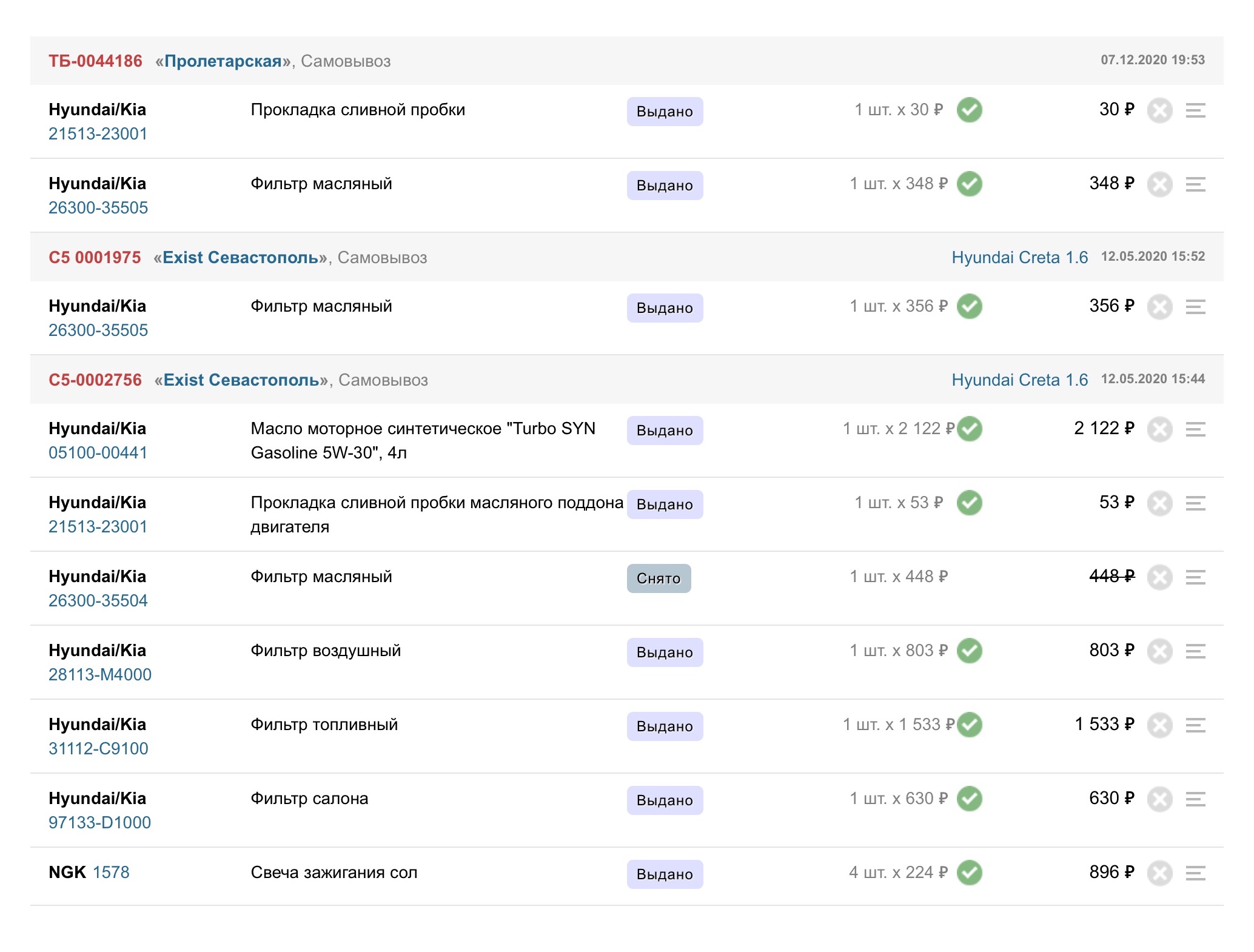Click the cancel X icon in the 2 122 ₽ row

tap(1159, 429)
